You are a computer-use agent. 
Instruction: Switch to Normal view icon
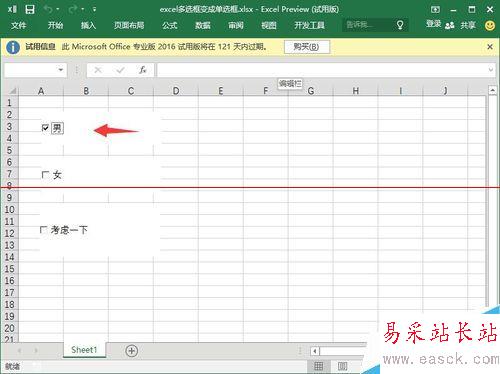(x=318, y=366)
